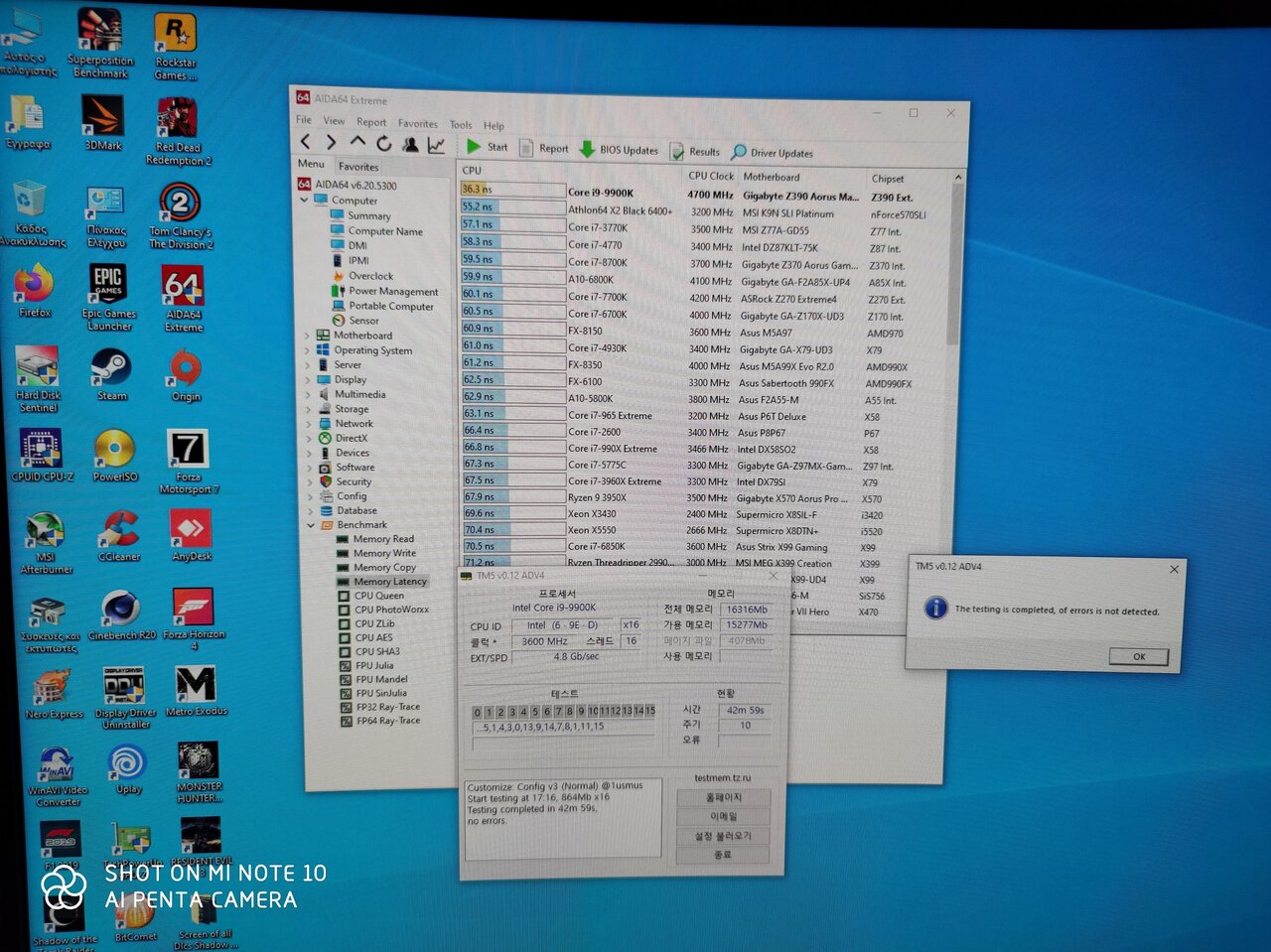The height and width of the screenshot is (952, 1271).
Task: Click the testmem.tz.ru link
Action: pos(722,777)
